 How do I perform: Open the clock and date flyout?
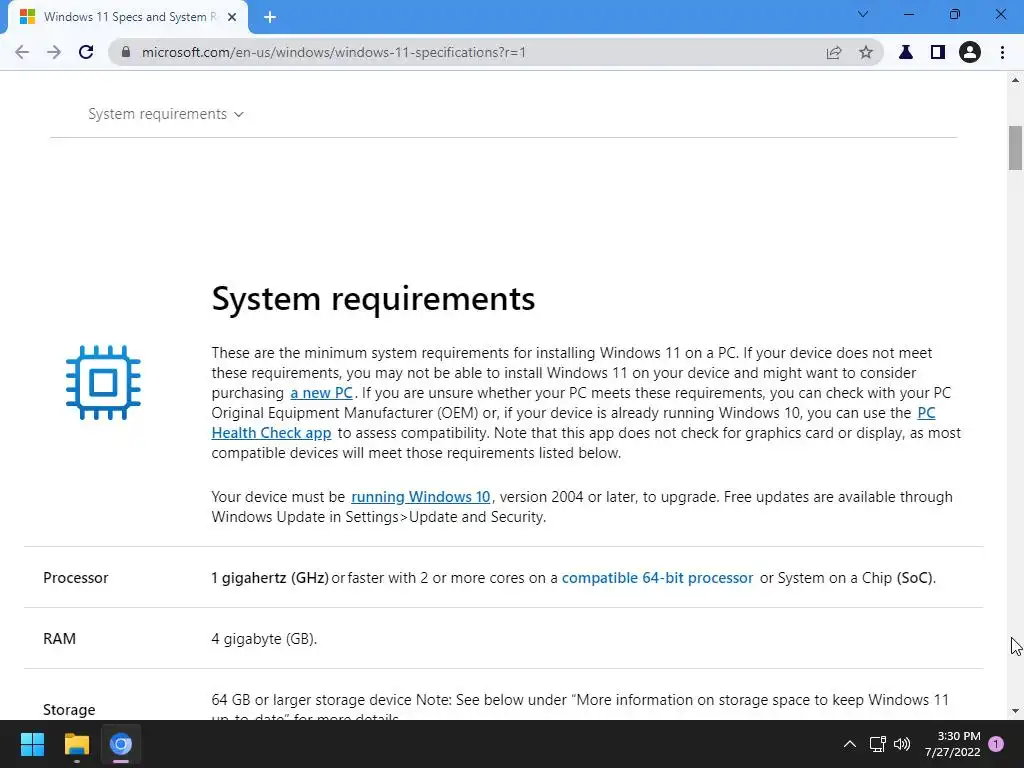(953, 744)
